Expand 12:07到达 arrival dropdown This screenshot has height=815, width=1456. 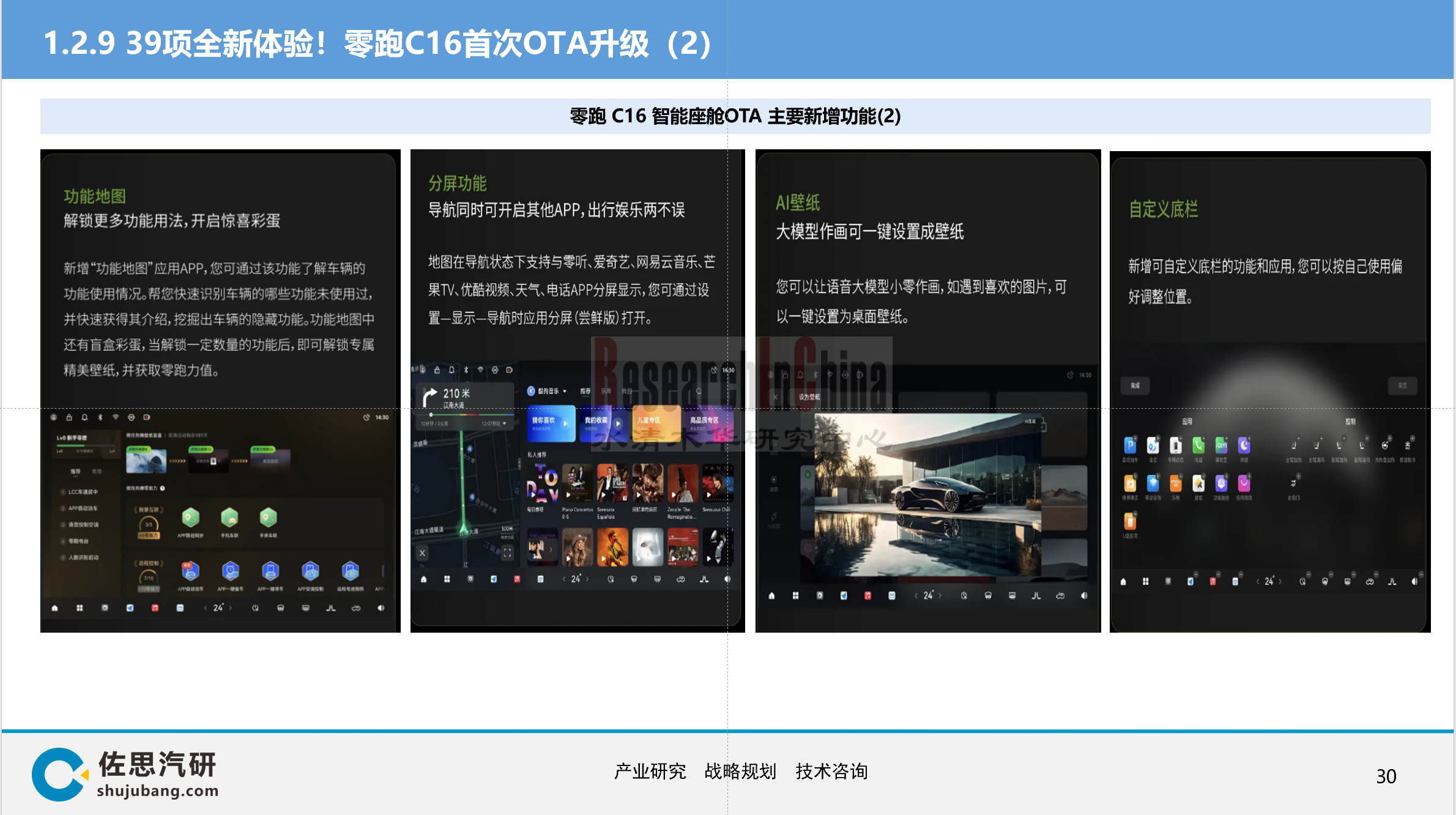coord(494,423)
